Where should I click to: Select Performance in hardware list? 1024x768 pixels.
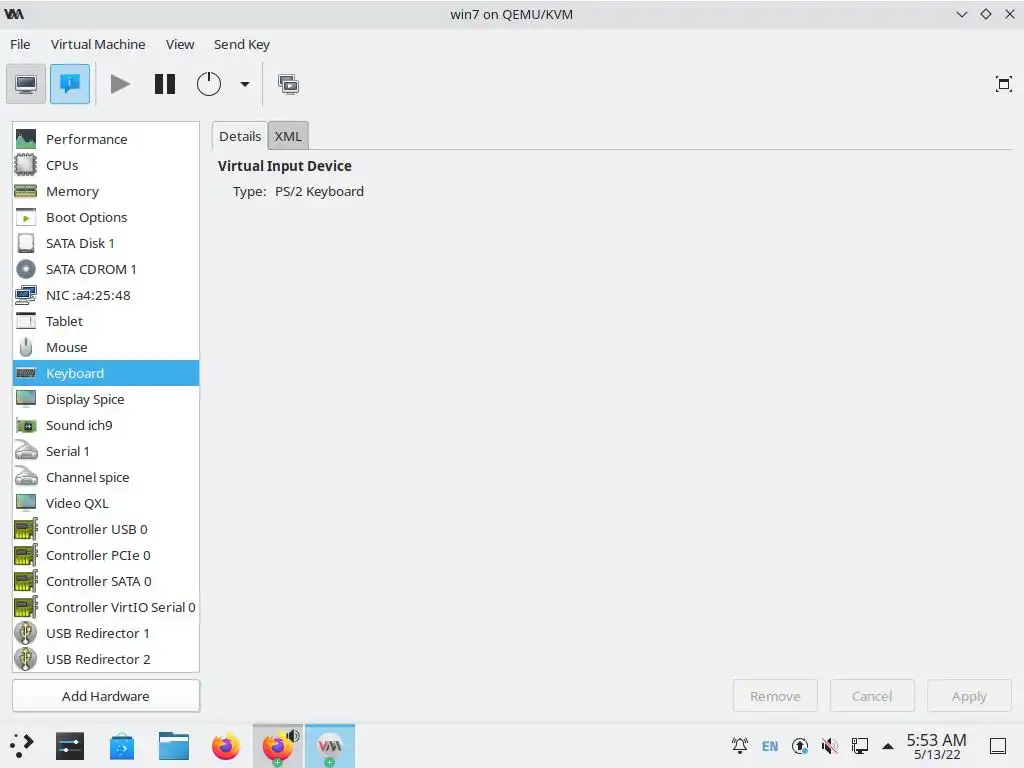[x=106, y=139]
